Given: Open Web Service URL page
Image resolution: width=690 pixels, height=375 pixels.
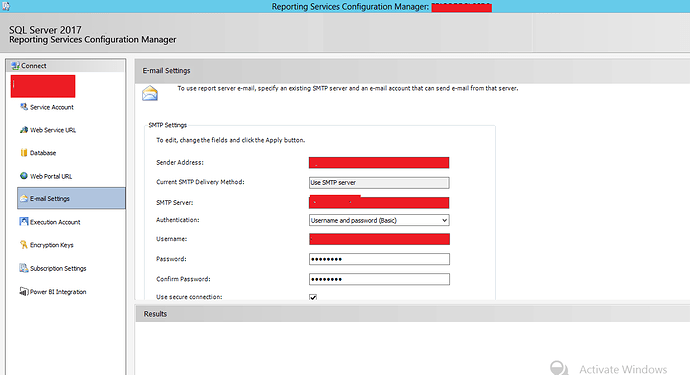Looking at the screenshot, I should pyautogui.click(x=53, y=130).
